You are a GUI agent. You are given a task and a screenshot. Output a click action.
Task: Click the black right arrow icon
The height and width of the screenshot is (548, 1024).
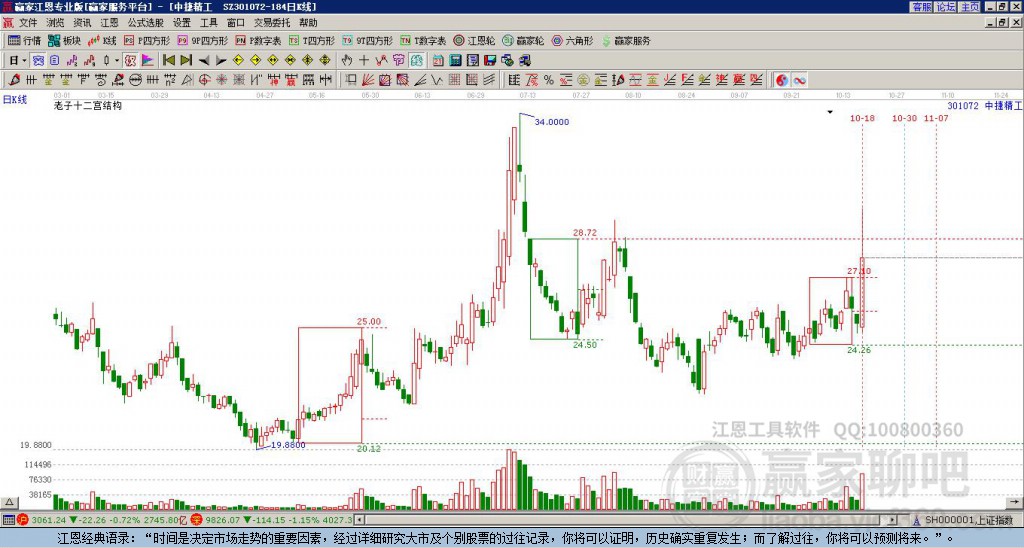click(221, 60)
